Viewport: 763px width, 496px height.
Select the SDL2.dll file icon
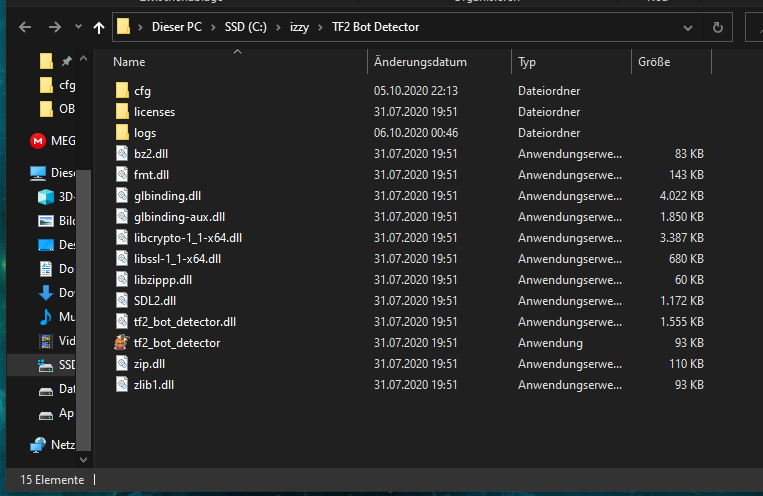click(x=122, y=301)
